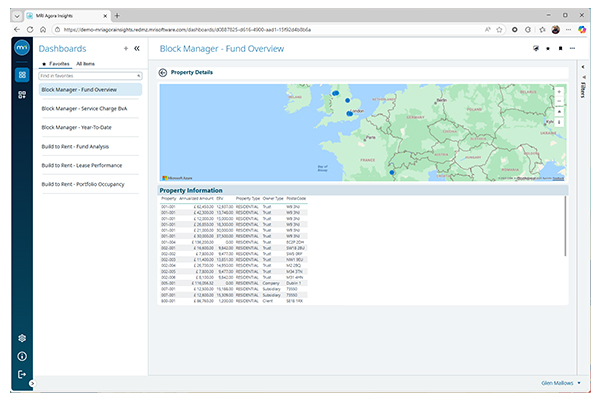
Task: Click the logout icon in the sidebar
Action: click(x=22, y=374)
